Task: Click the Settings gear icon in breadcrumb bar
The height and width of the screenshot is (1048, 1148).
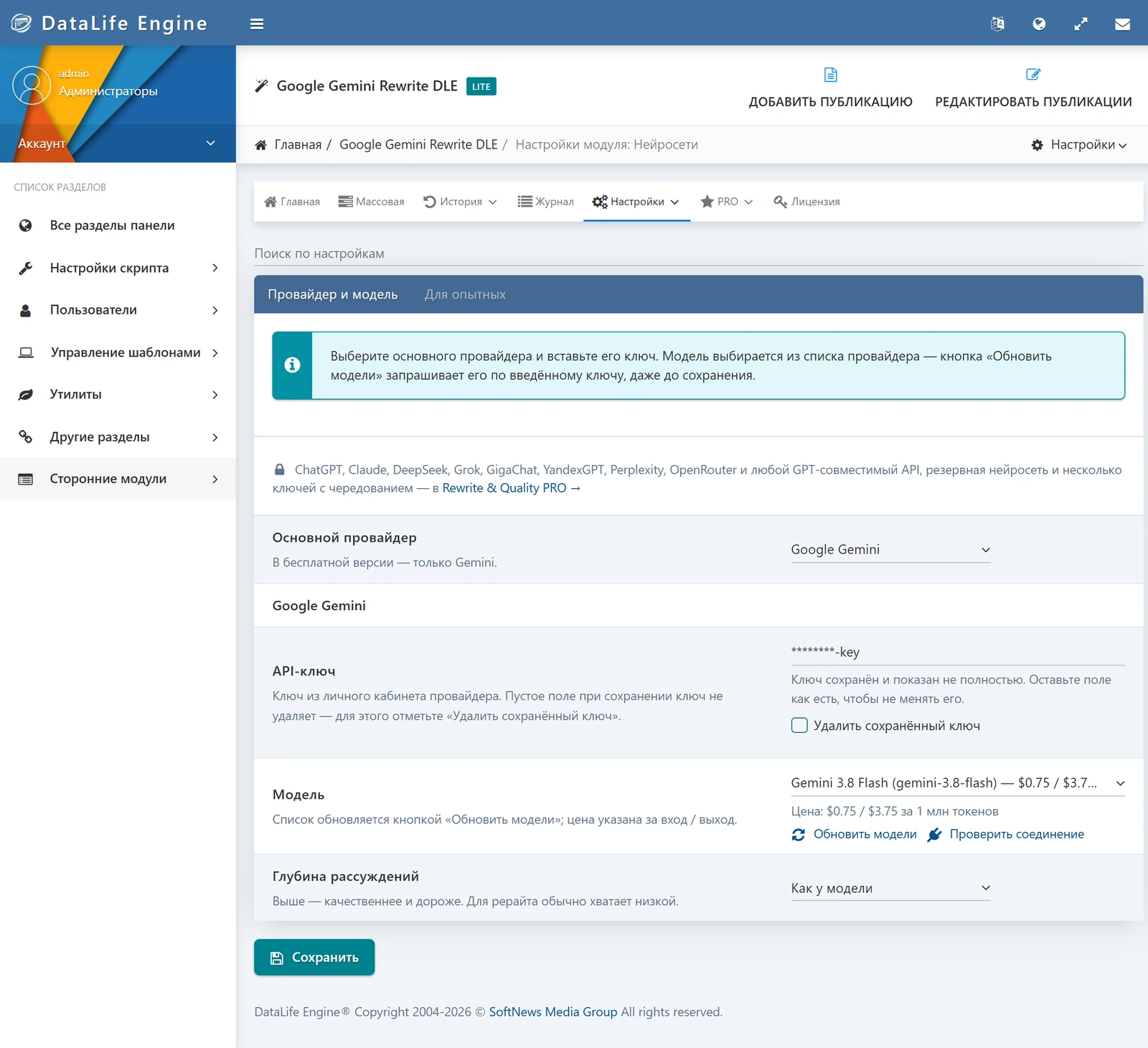Action: coord(1038,145)
